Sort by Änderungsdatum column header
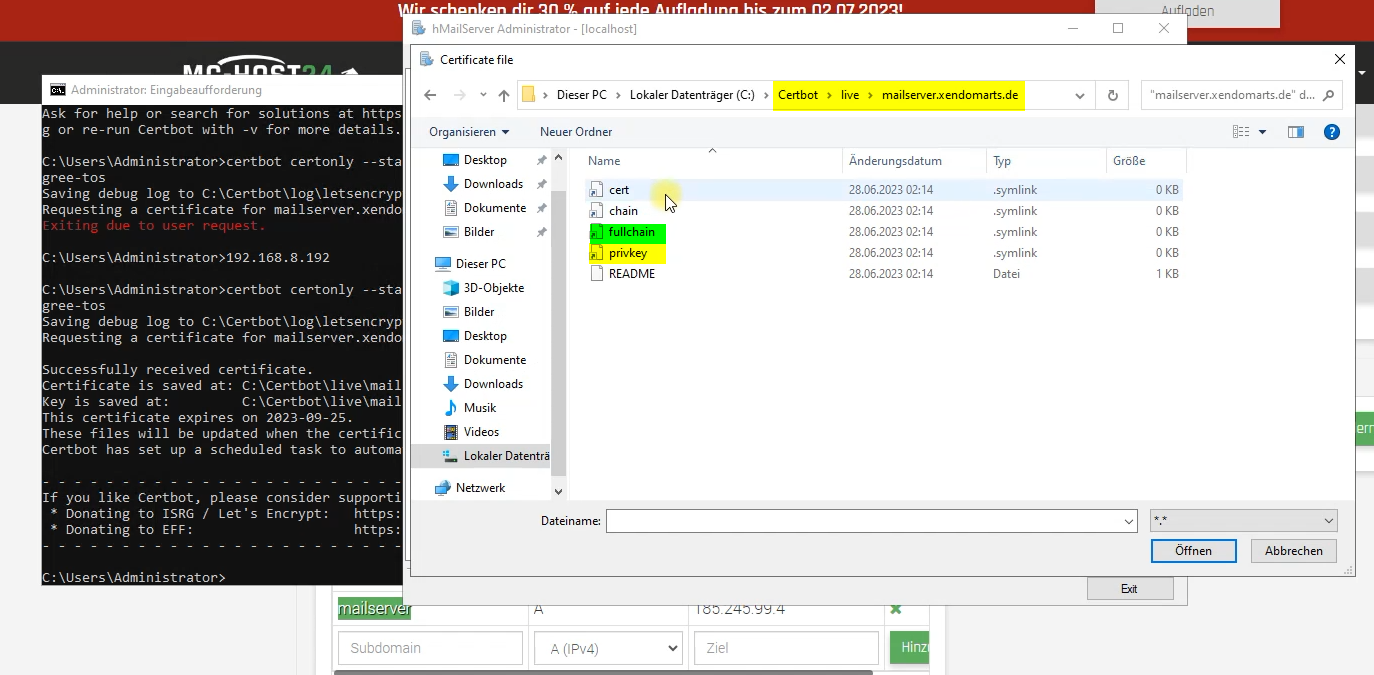The image size is (1374, 675). pyautogui.click(x=914, y=161)
